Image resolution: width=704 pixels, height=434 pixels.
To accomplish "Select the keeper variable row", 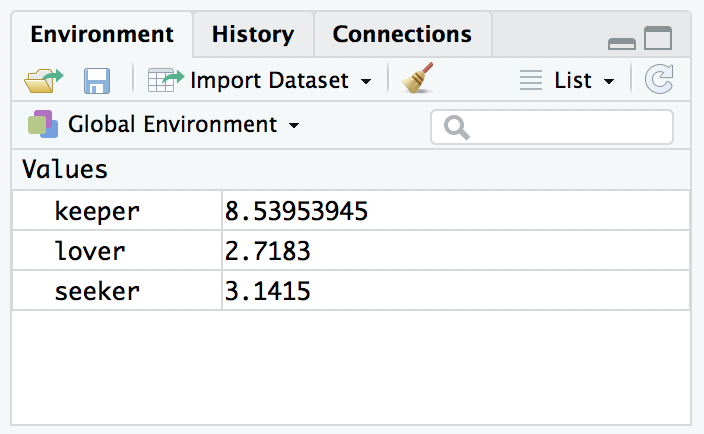I will click(x=351, y=210).
